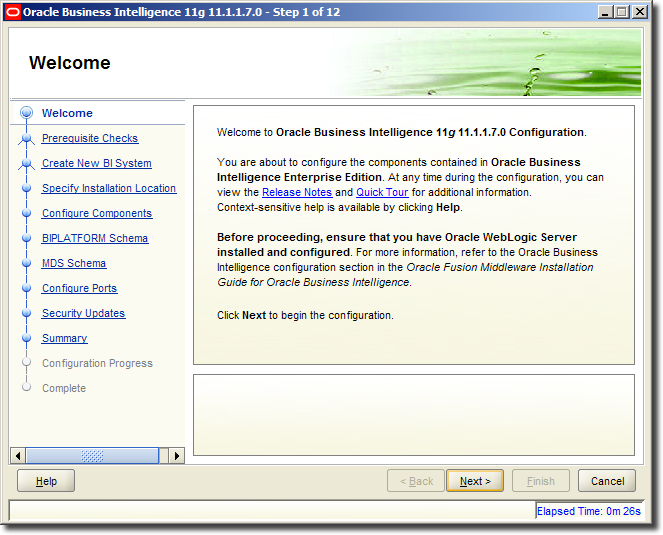Click the Cancel button
This screenshot has height=535, width=663.
(607, 481)
